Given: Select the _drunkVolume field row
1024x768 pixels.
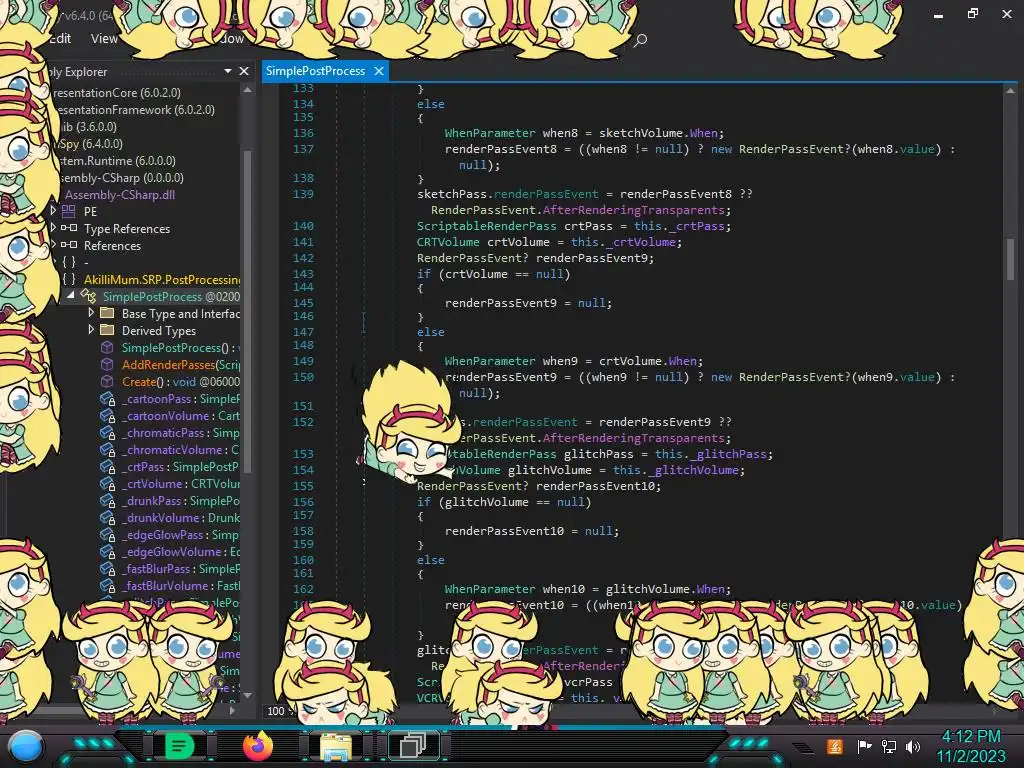Looking at the screenshot, I should [x=182, y=517].
